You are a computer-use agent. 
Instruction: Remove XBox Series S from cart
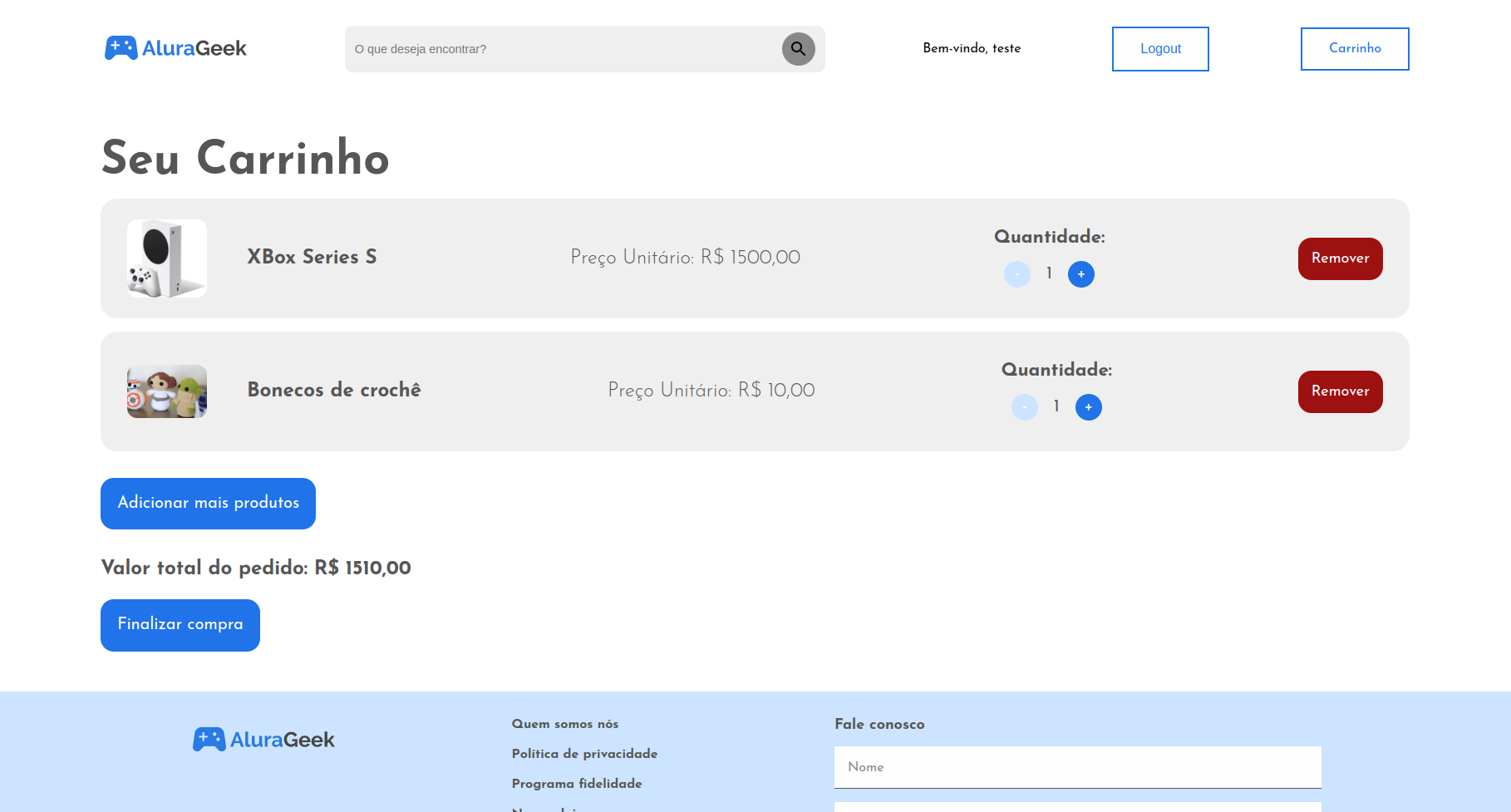[x=1340, y=258]
